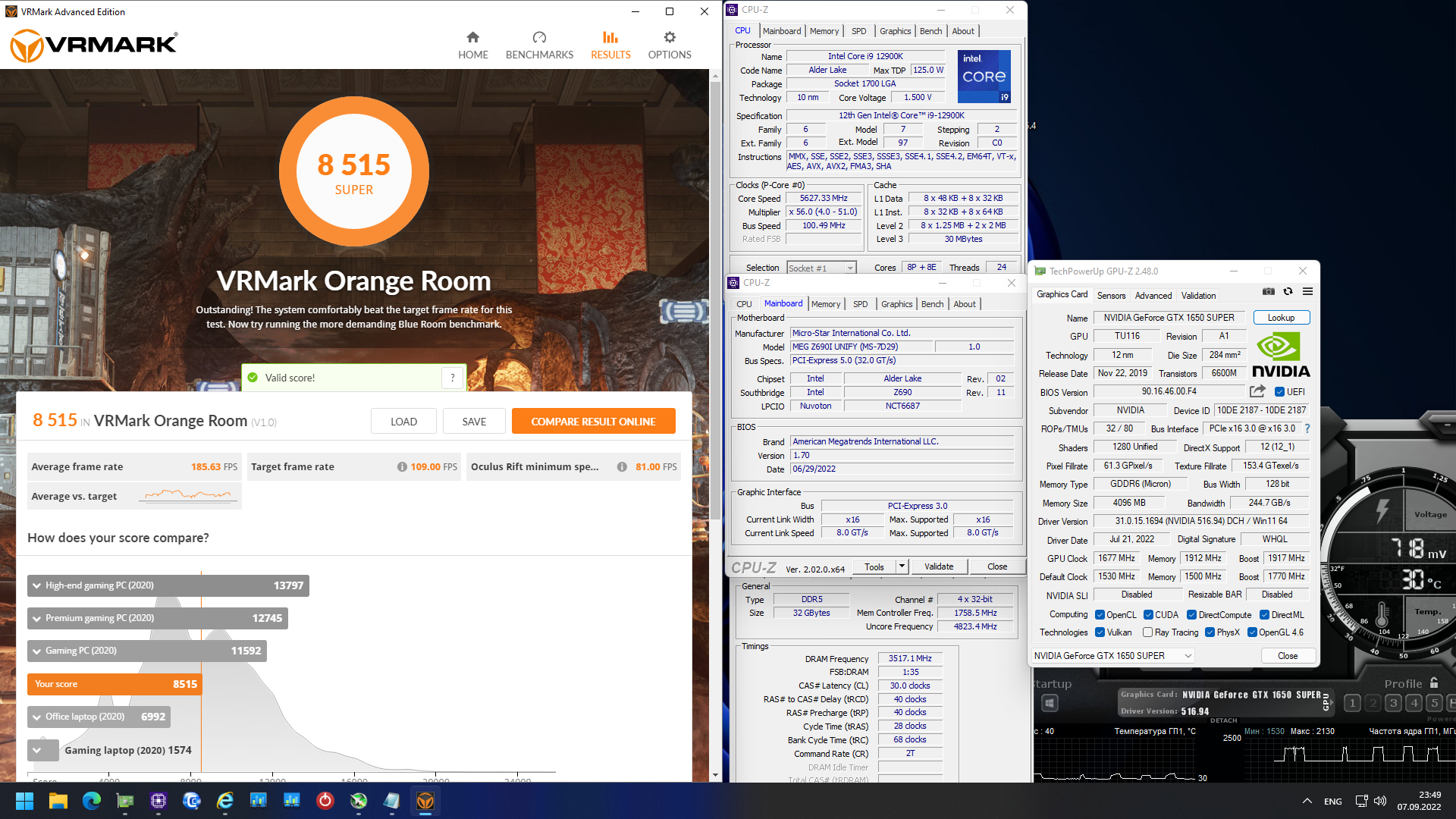The image size is (1456, 819).
Task: Click the volume icon in system tray
Action: pos(1379,801)
